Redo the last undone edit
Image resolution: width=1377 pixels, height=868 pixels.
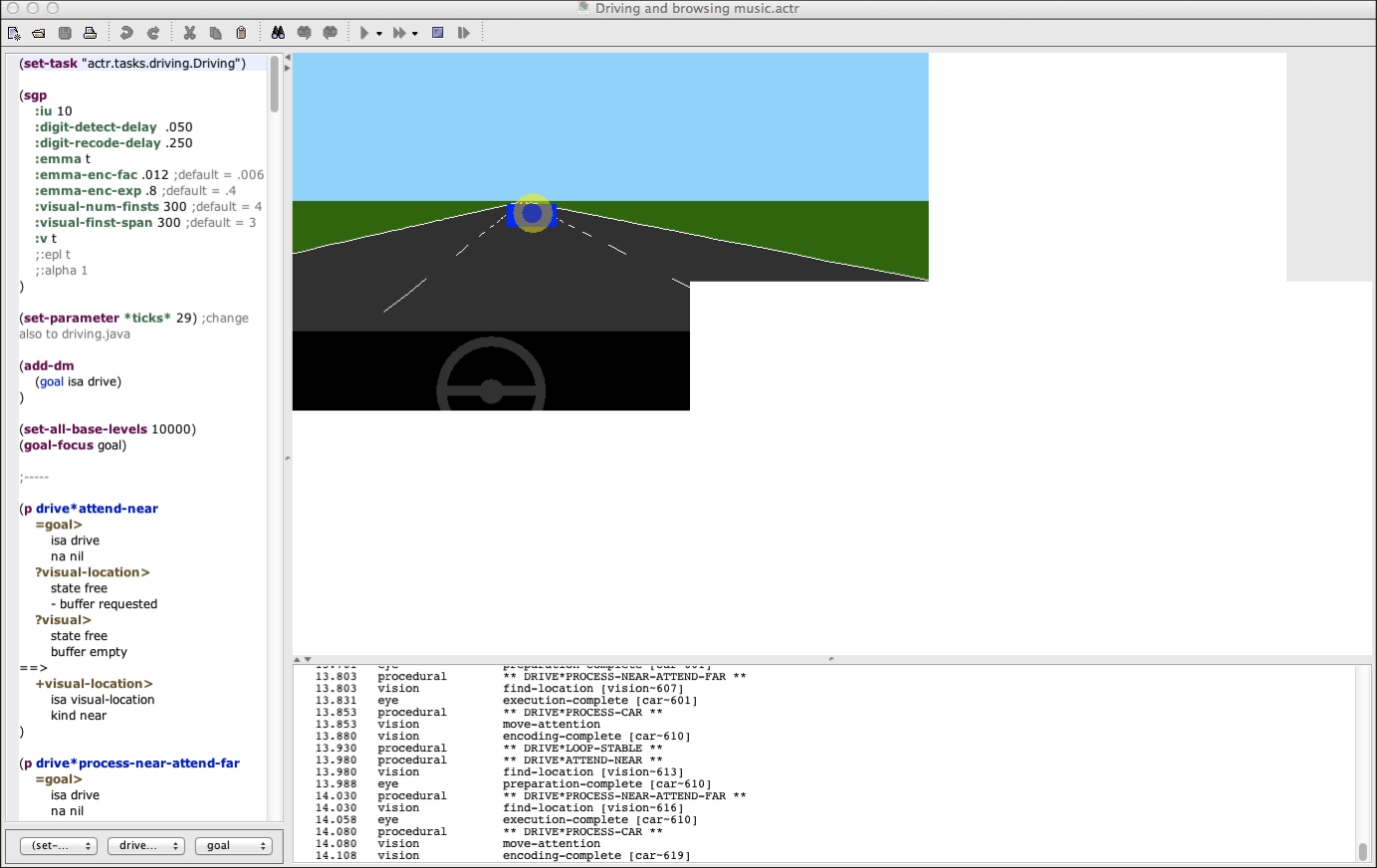point(153,33)
